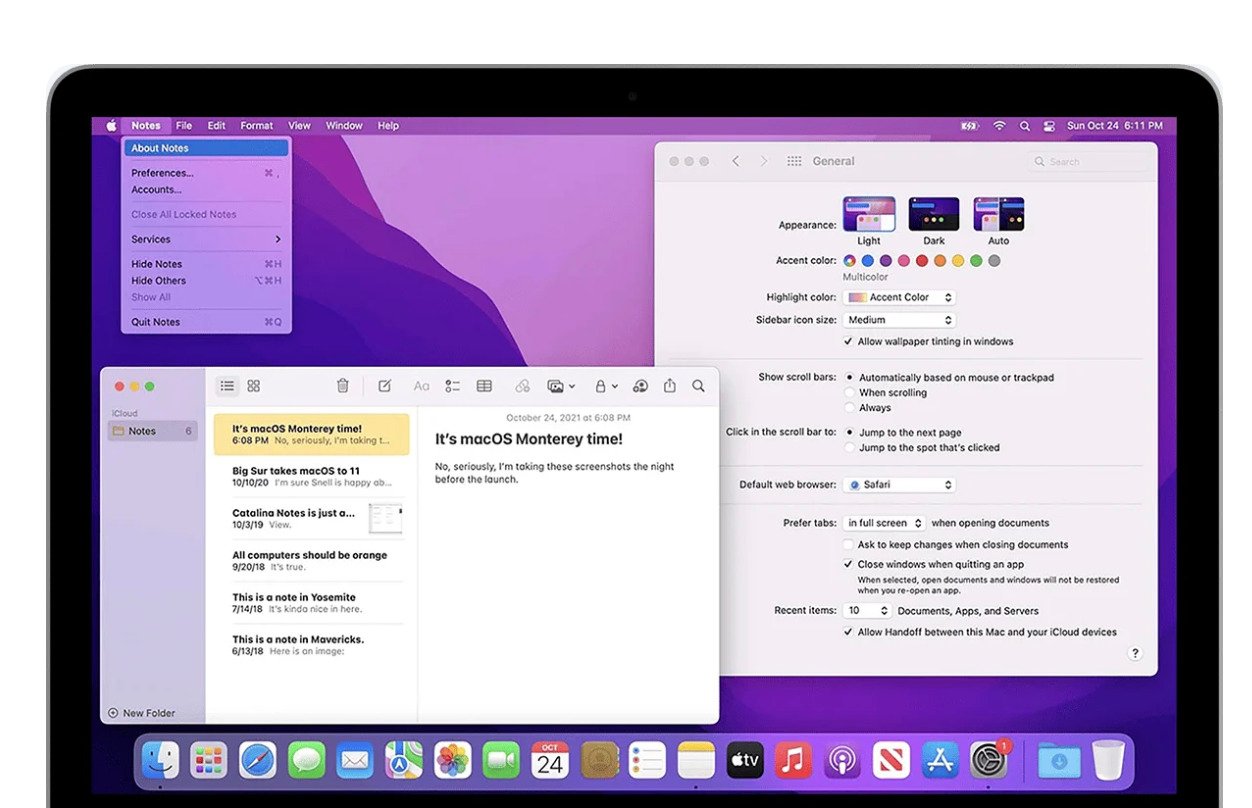Open the help question mark button
This screenshot has height=808, width=1252.
point(1135,653)
